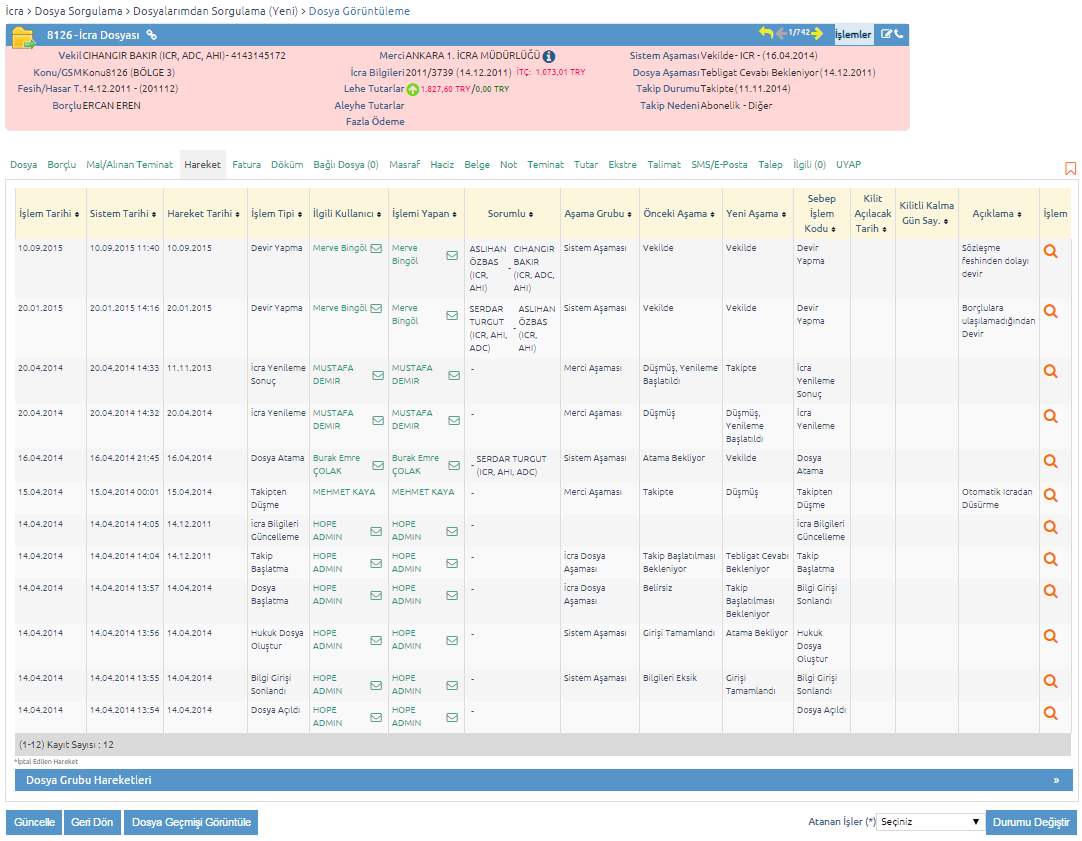Open the Atanan İşler Seçiniz dropdown
1082x841 pixels.
929,822
